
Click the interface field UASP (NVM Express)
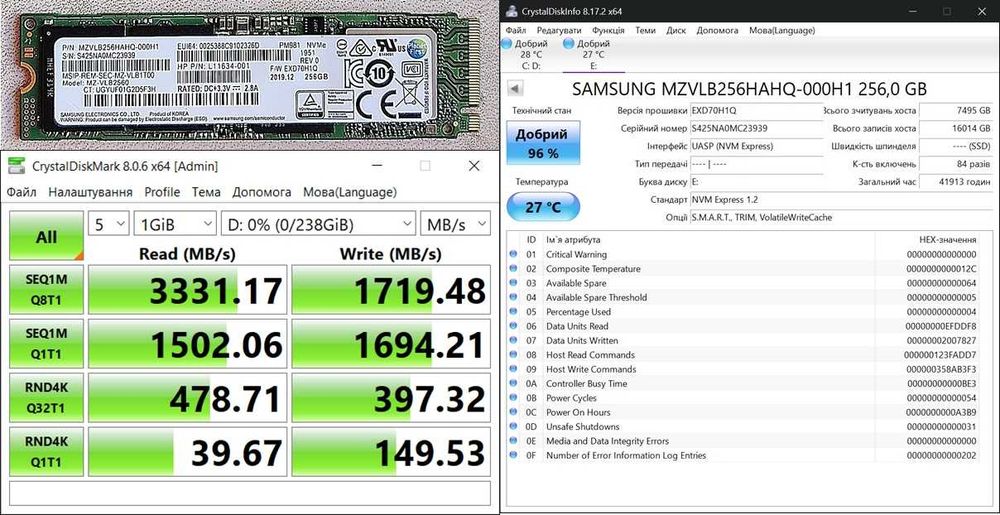(756, 146)
